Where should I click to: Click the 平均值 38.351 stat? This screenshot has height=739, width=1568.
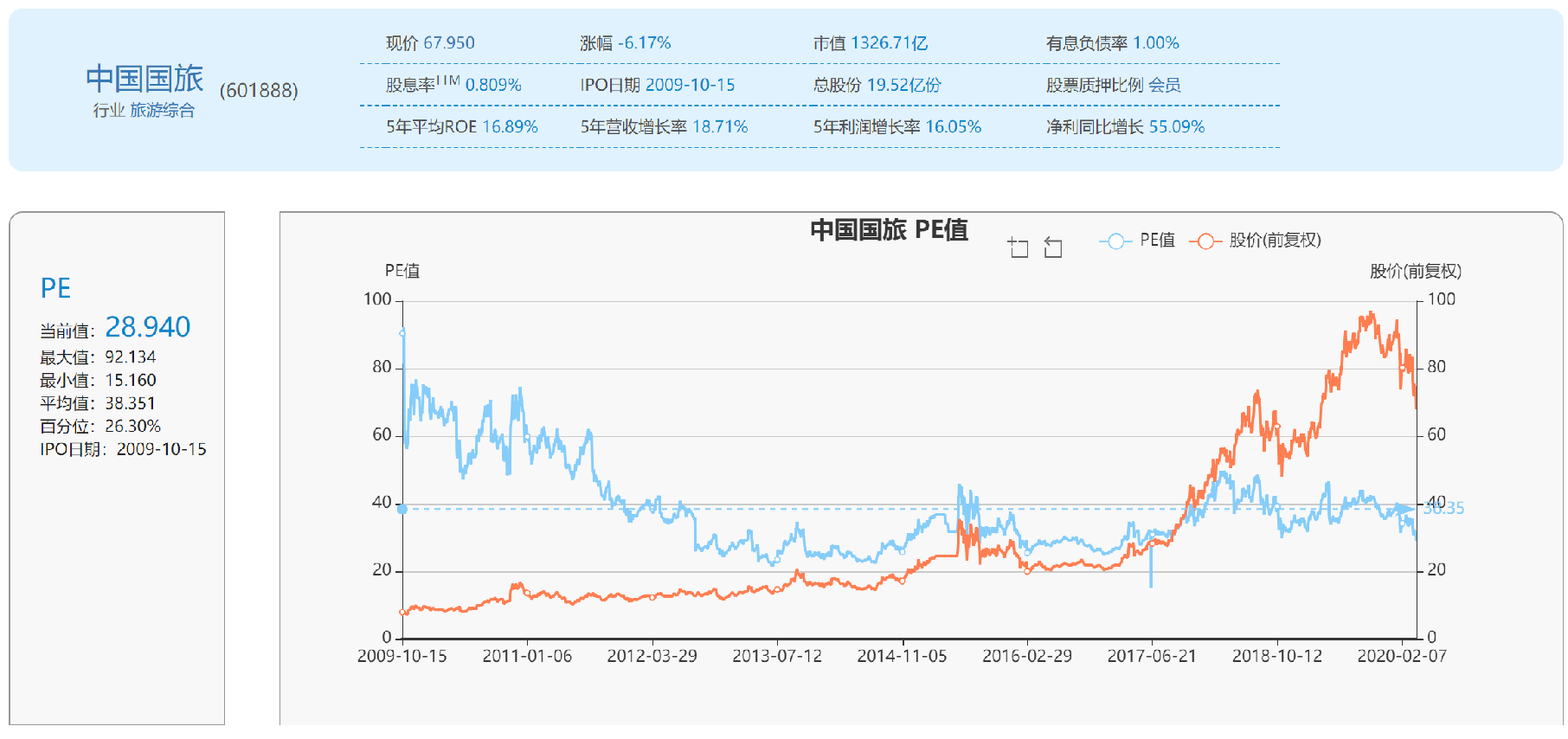point(98,404)
